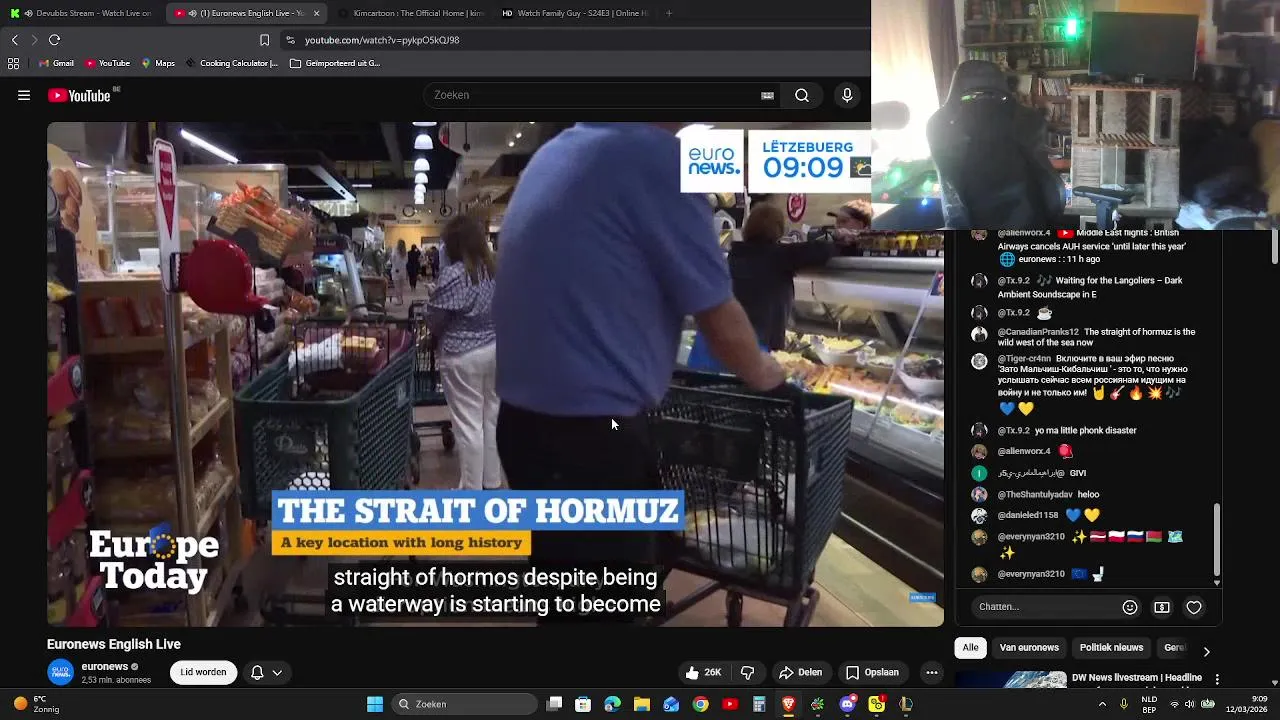The image size is (1280, 720).
Task: Switch to Kimcartoon tab
Action: 410,13
